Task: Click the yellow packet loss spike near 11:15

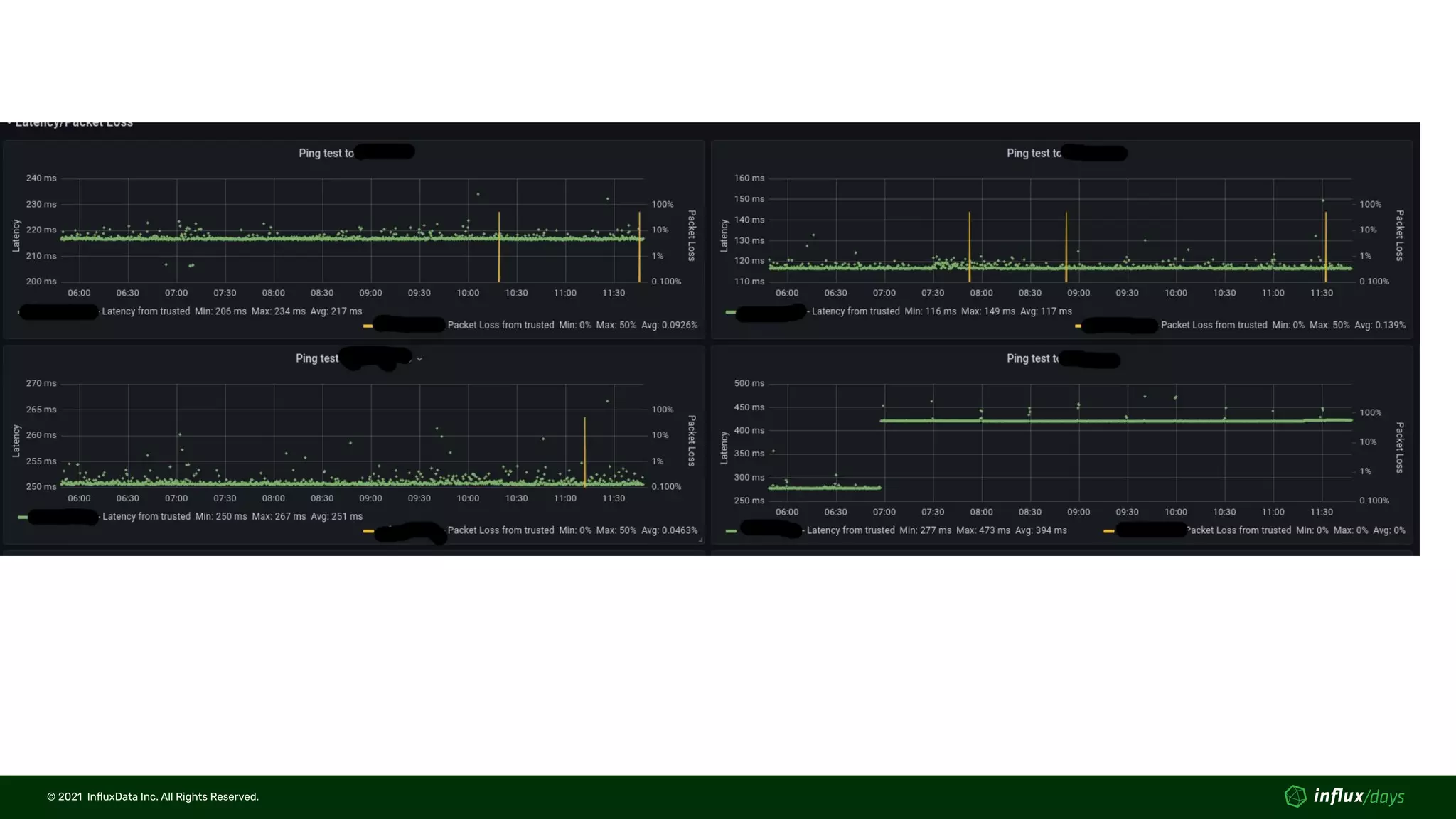Action: click(x=584, y=452)
